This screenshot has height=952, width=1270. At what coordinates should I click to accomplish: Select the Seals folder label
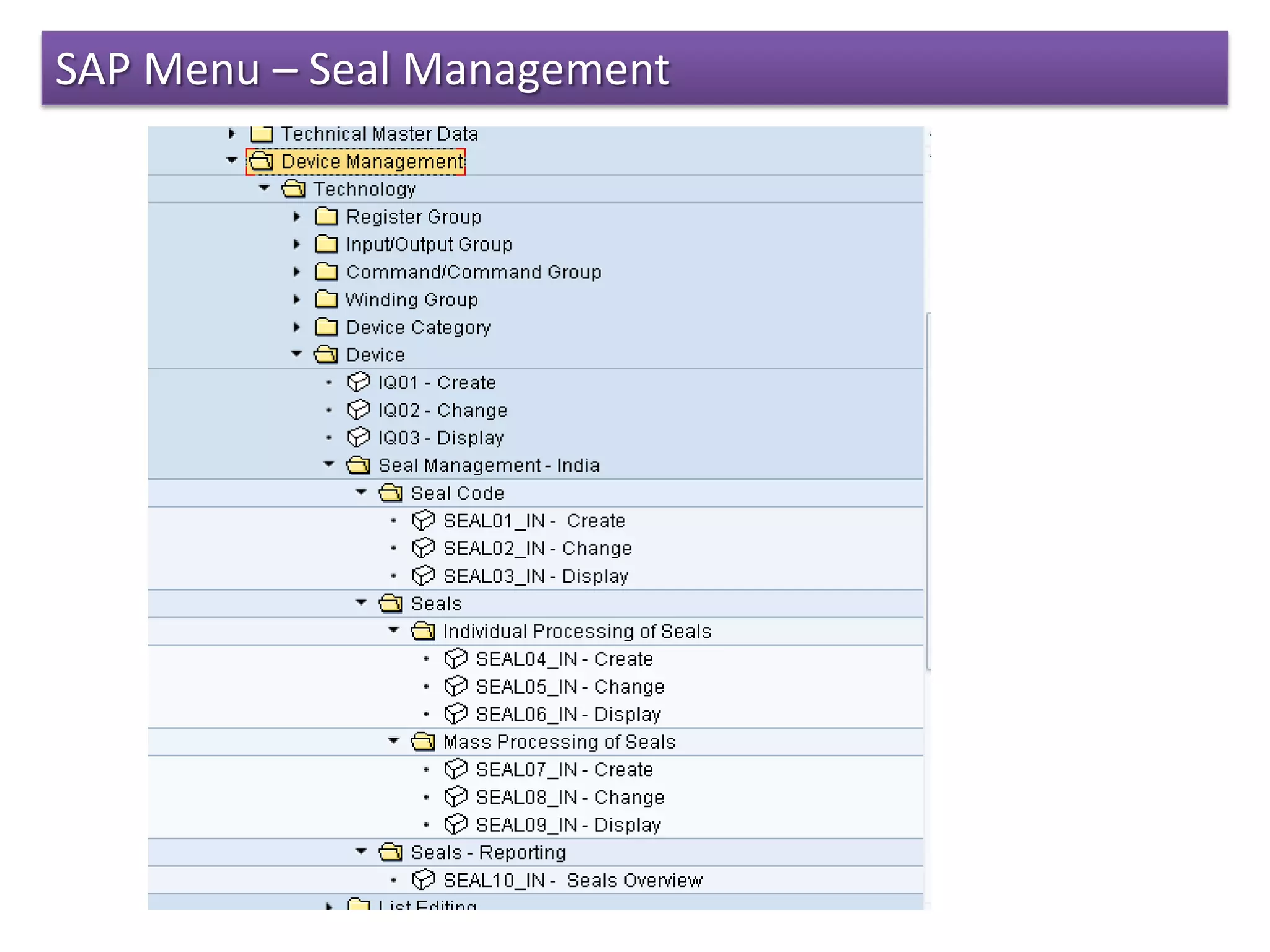437,604
